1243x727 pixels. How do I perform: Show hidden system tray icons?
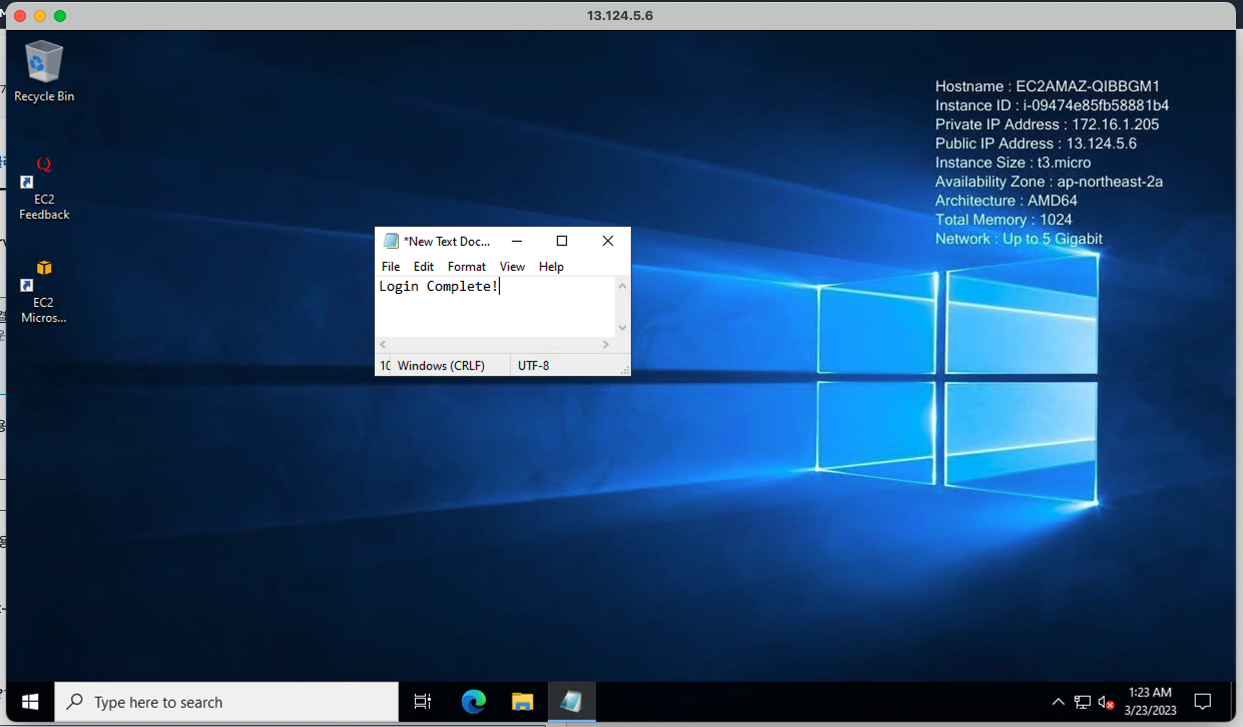1058,702
